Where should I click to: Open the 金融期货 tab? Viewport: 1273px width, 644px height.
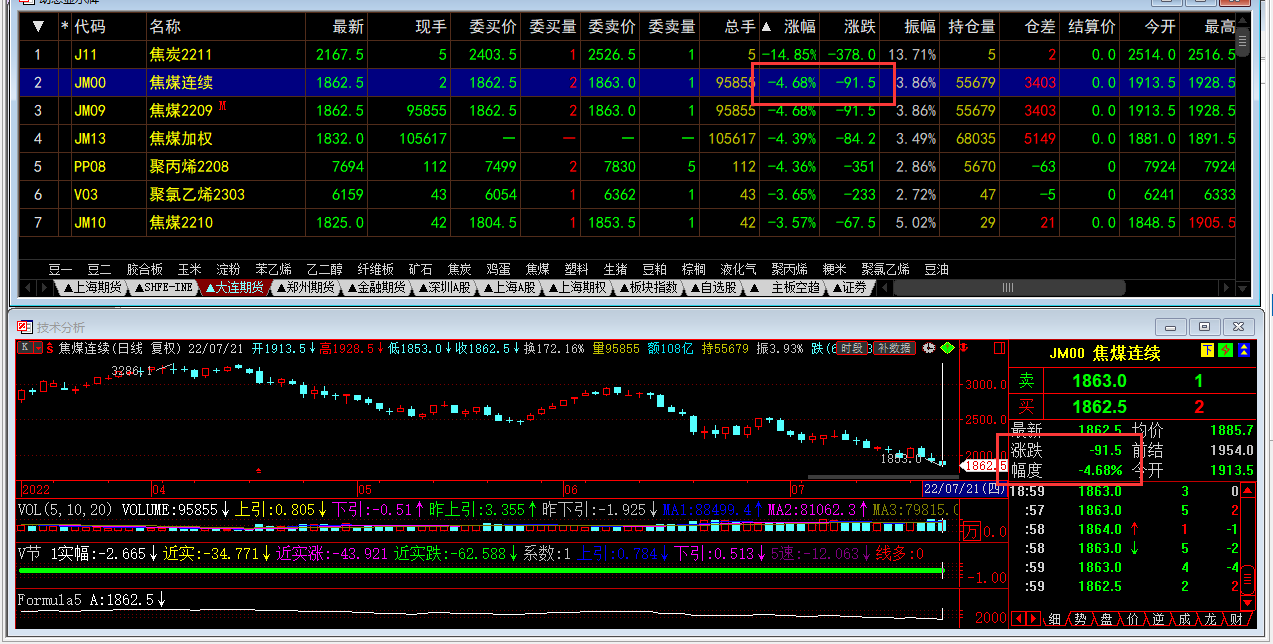pos(375,288)
